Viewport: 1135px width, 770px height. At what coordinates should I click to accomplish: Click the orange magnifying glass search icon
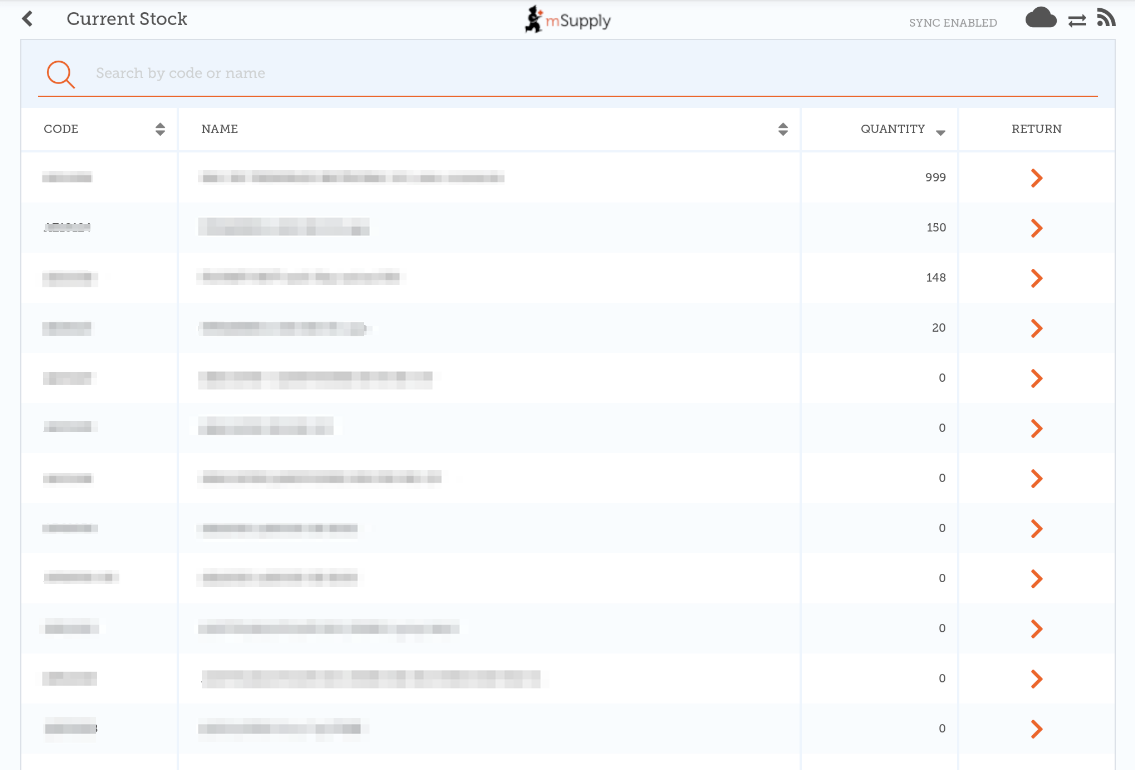point(61,74)
